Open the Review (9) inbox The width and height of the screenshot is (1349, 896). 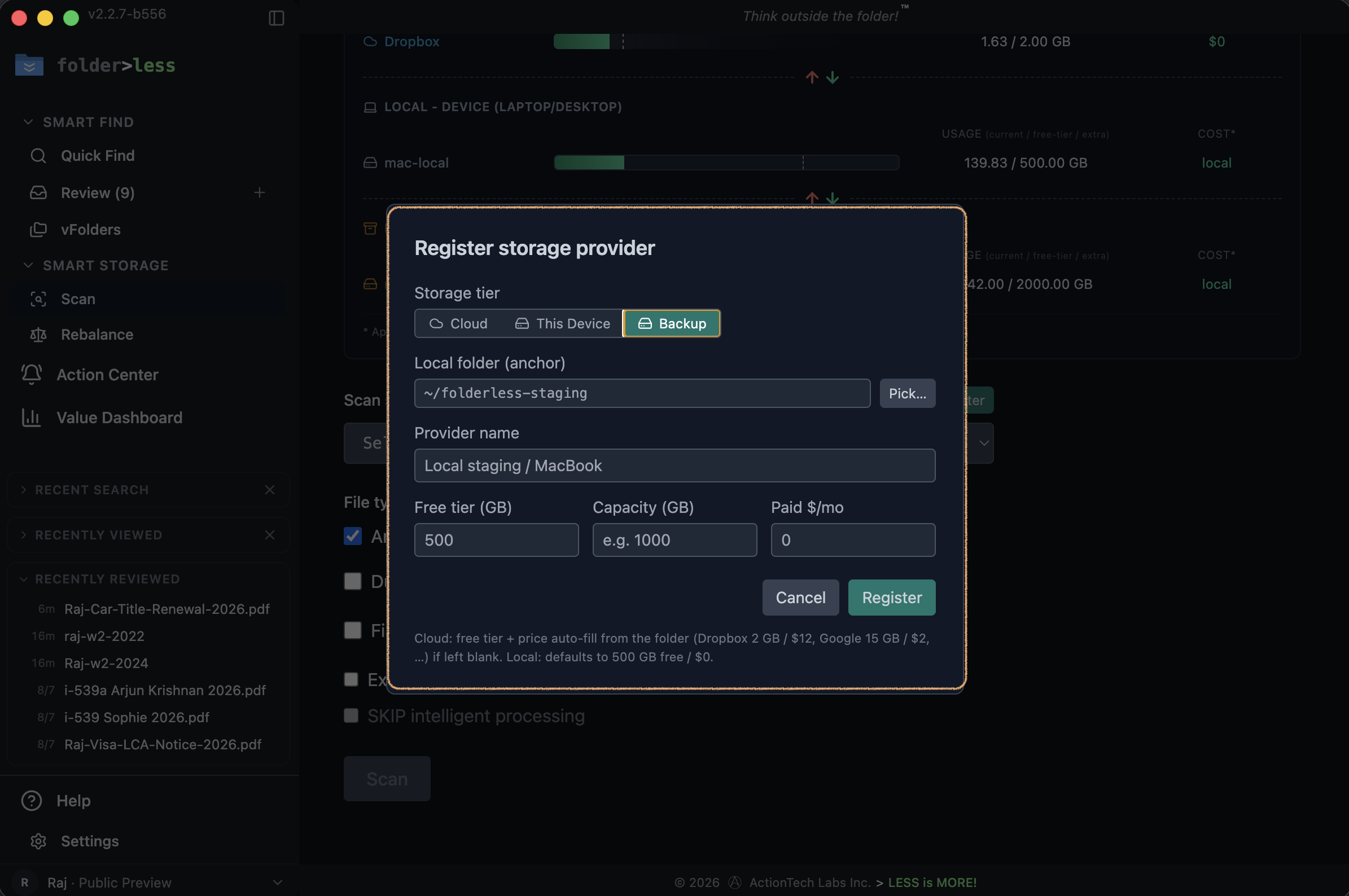coord(98,192)
